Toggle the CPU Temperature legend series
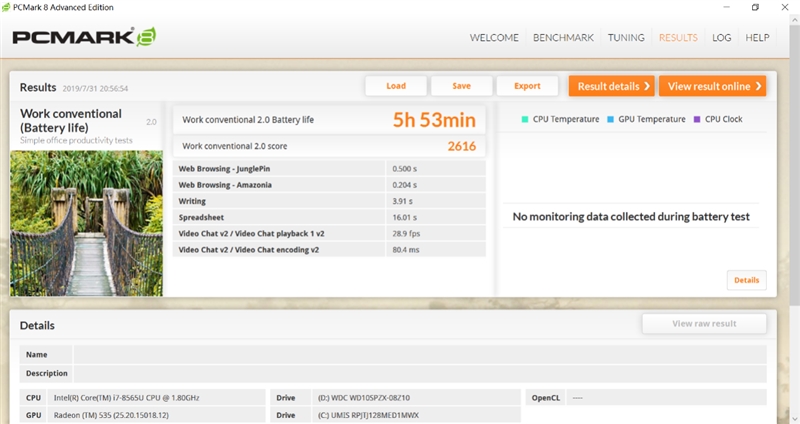The width and height of the screenshot is (800, 424). click(560, 119)
